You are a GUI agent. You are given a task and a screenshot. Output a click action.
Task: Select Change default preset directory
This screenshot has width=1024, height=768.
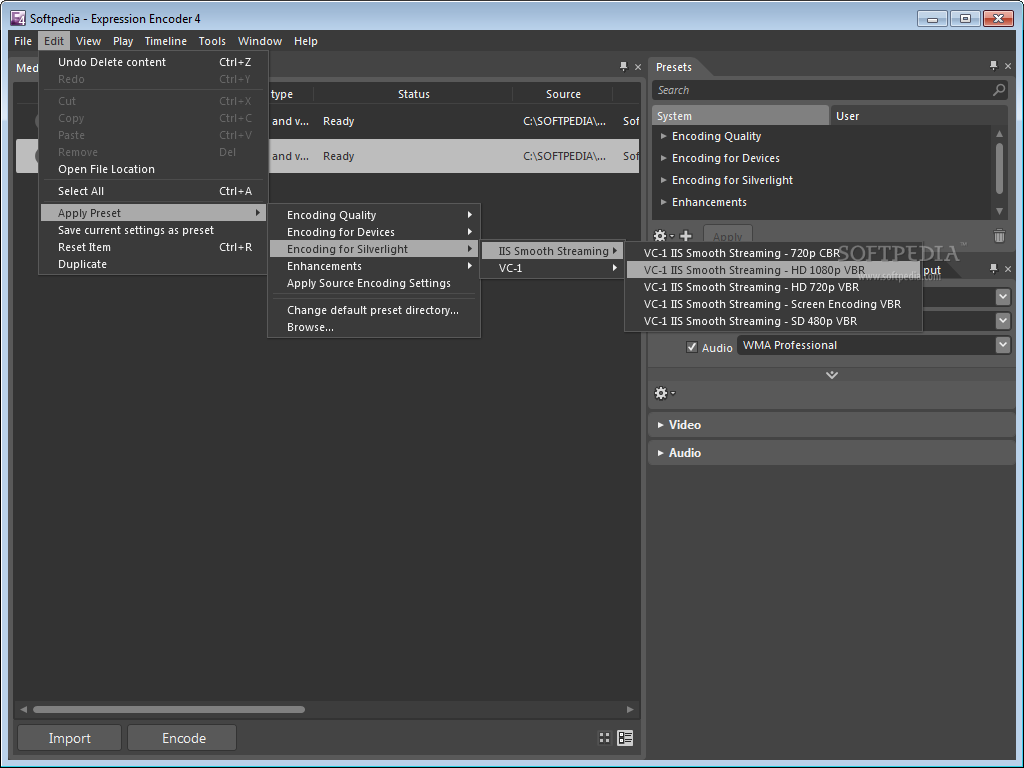[374, 310]
